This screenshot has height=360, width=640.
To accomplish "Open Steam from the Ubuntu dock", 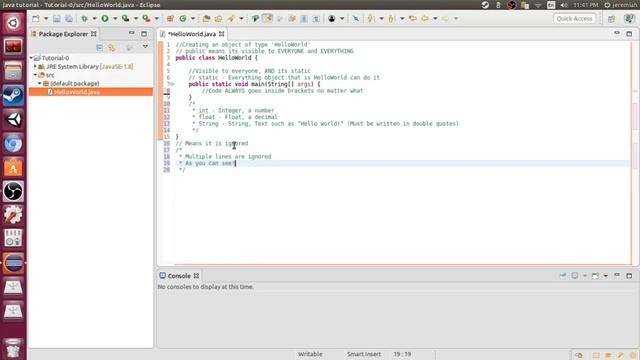I will pyautogui.click(x=13, y=96).
